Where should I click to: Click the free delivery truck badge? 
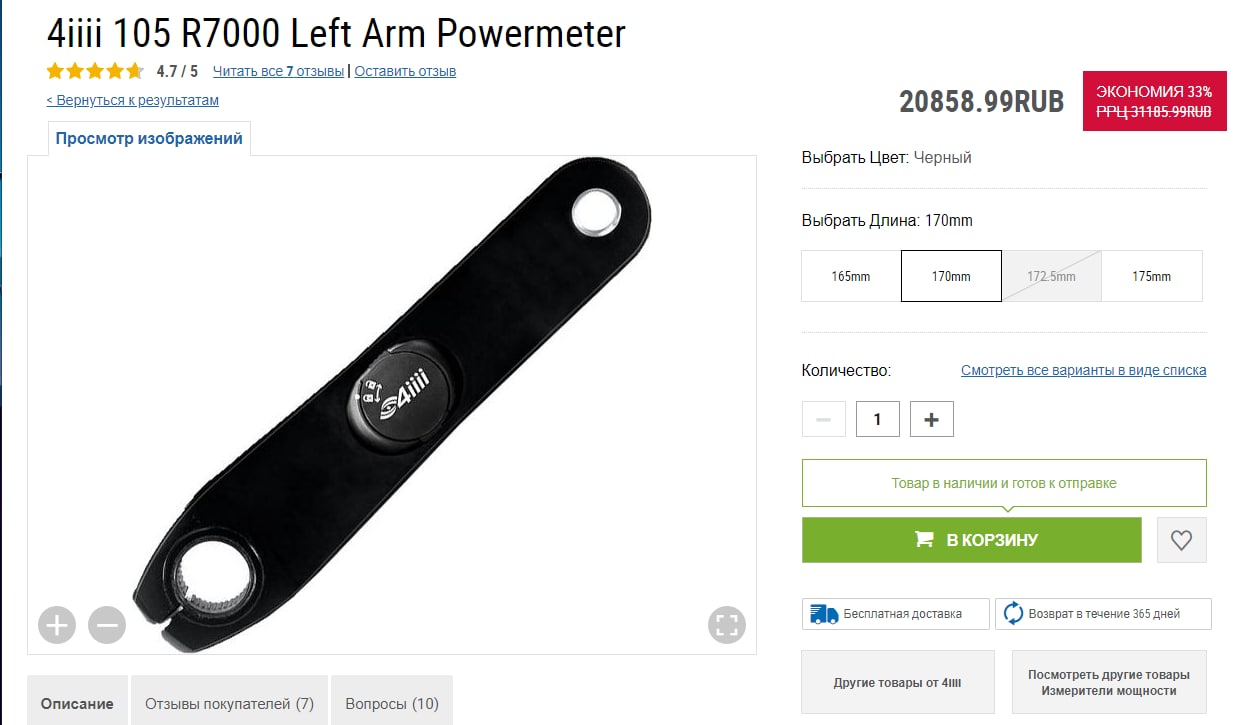click(896, 614)
